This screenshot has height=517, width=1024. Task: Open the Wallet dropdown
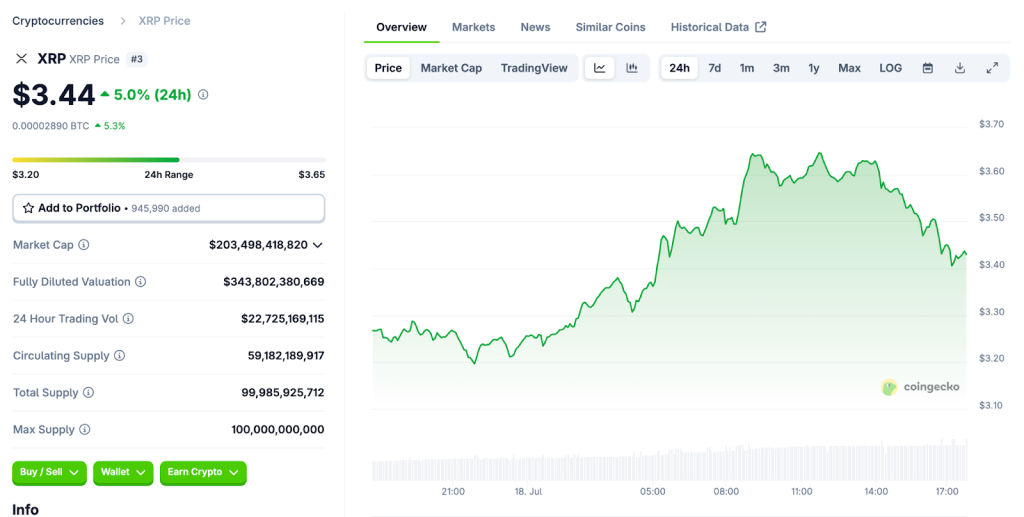pyautogui.click(x=123, y=473)
